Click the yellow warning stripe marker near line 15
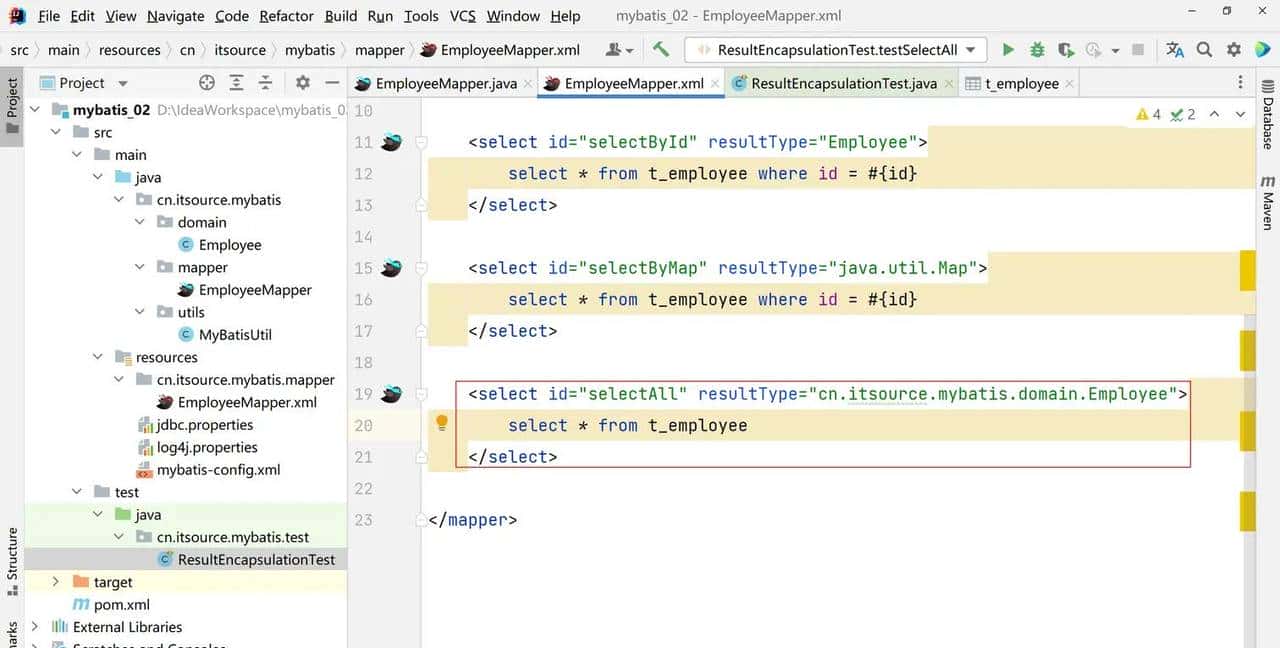Screen dimensions: 1280x648 (1247, 271)
